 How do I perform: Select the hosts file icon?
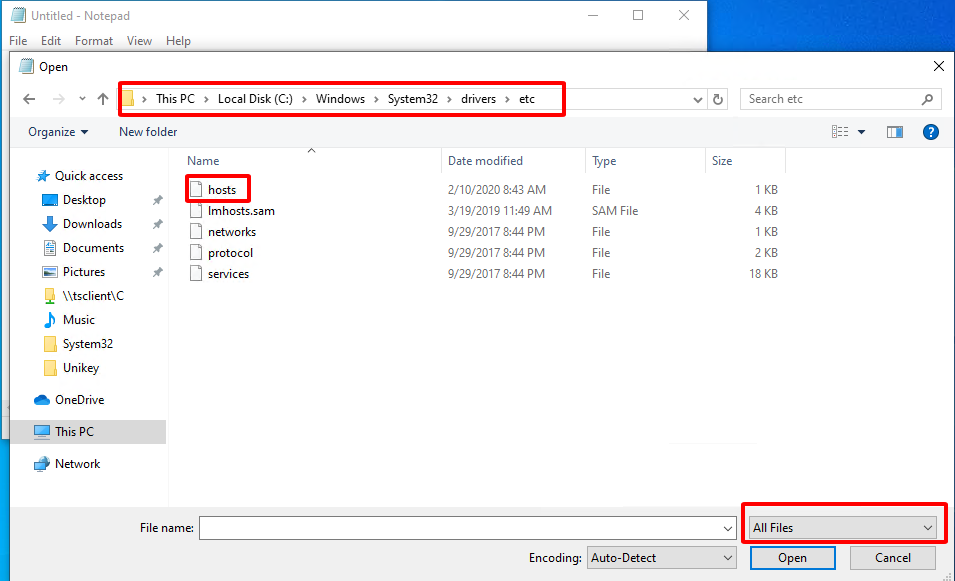click(196, 189)
